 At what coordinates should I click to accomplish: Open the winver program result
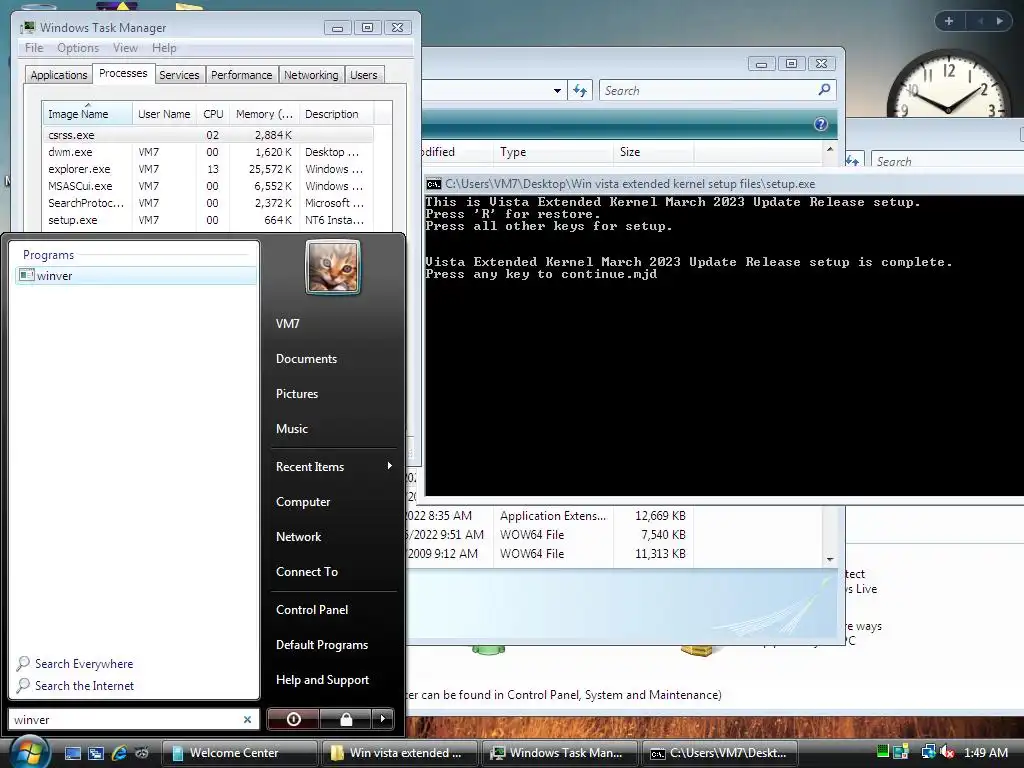pyautogui.click(x=136, y=276)
